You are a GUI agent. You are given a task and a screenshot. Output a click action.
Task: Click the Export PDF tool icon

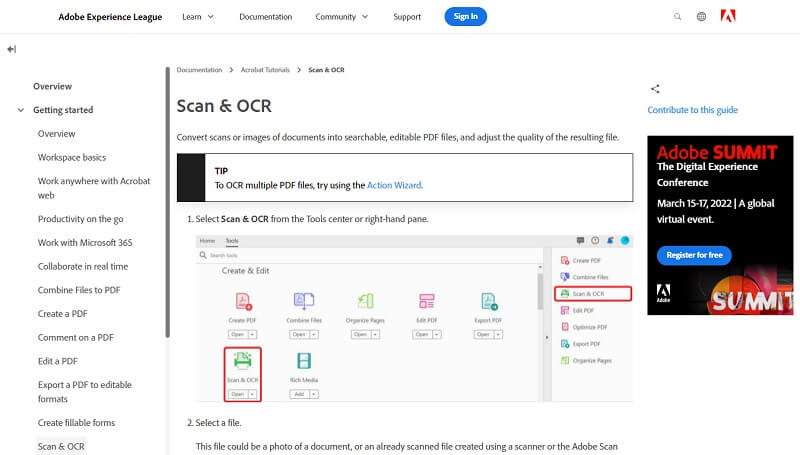[488, 301]
